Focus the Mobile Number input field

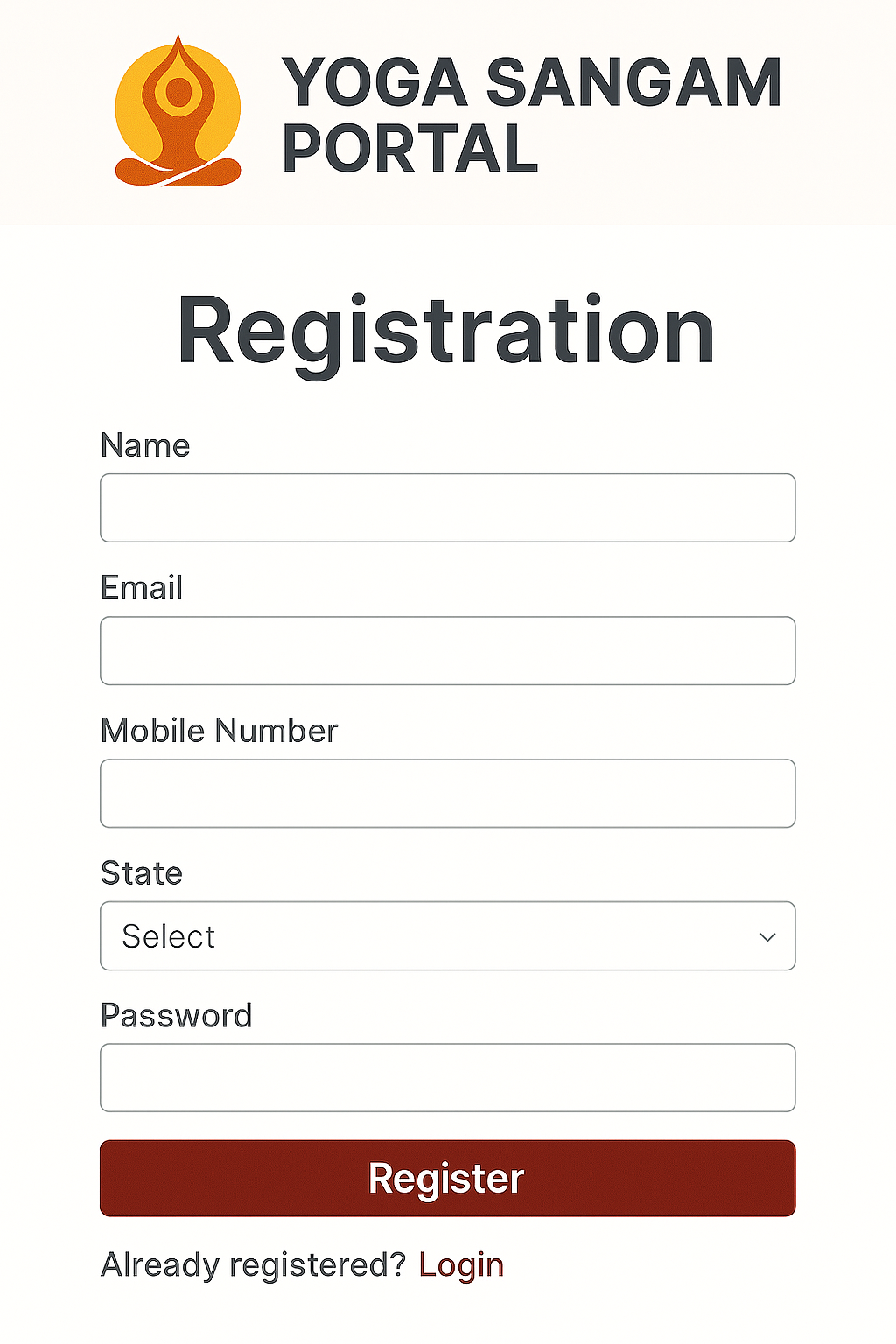click(x=447, y=794)
